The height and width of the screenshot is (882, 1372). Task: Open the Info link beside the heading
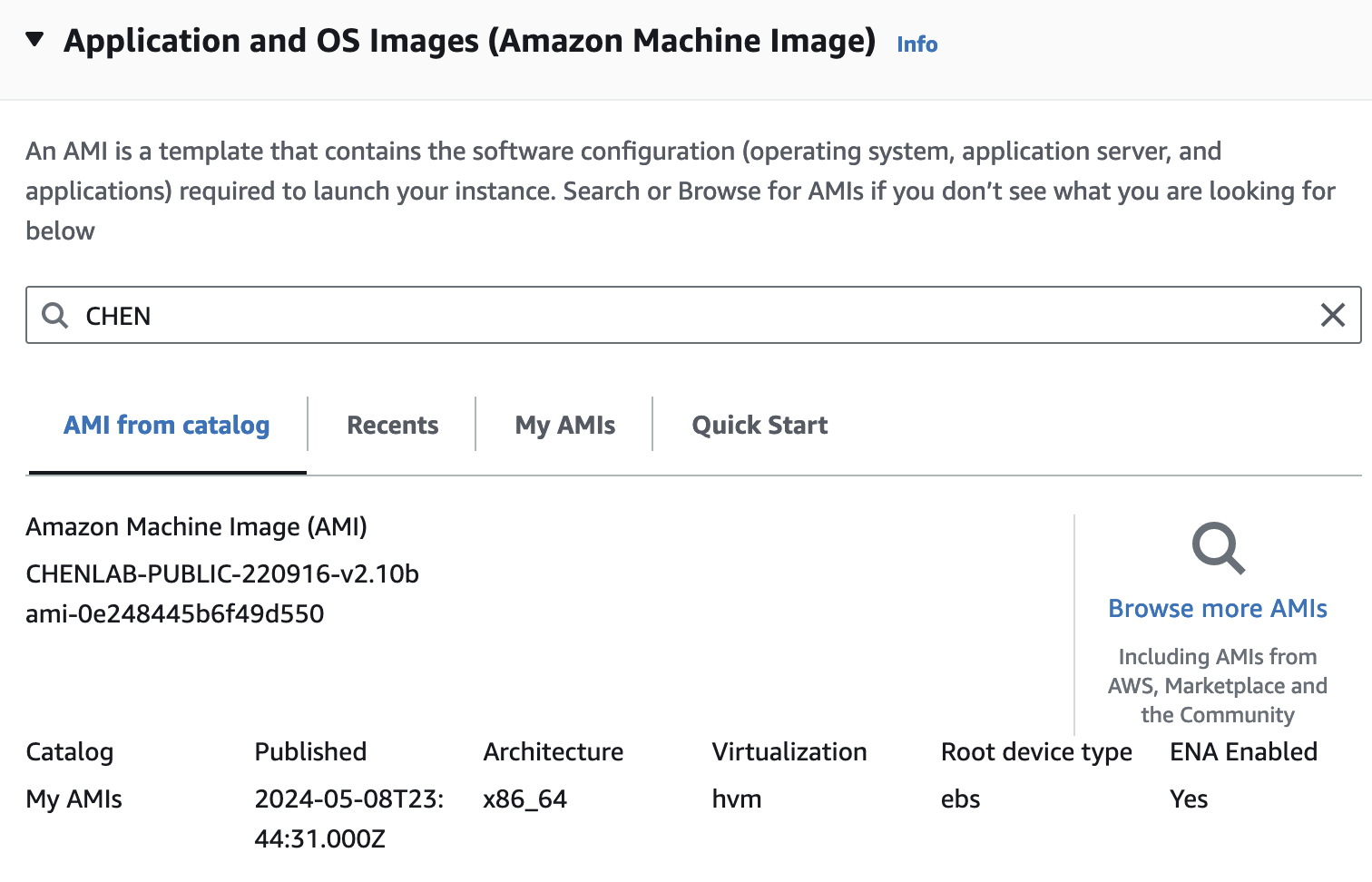[916, 44]
